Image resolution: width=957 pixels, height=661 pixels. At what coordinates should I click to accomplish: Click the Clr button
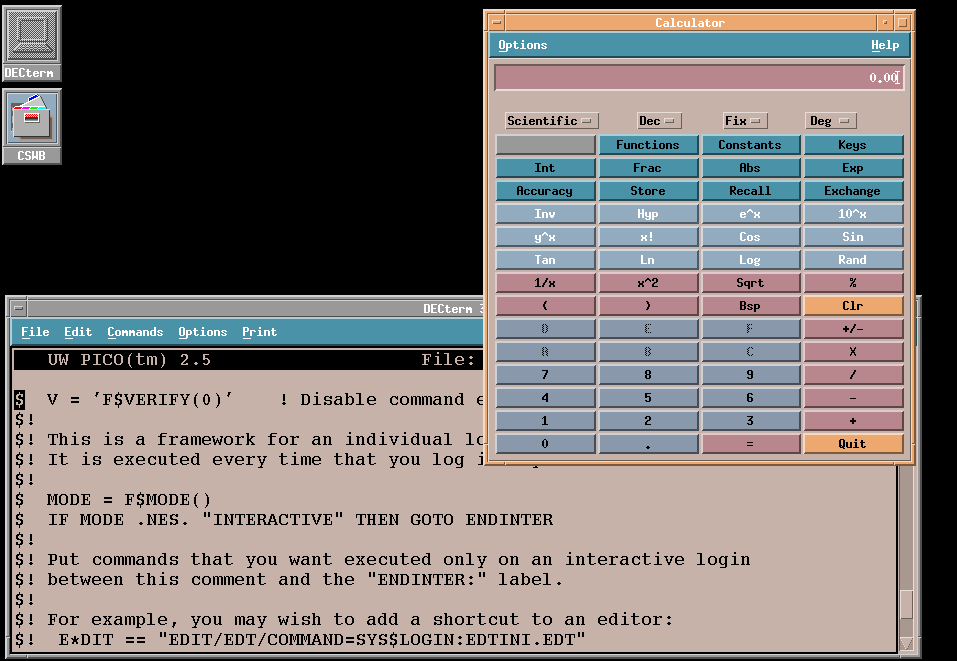(x=852, y=306)
